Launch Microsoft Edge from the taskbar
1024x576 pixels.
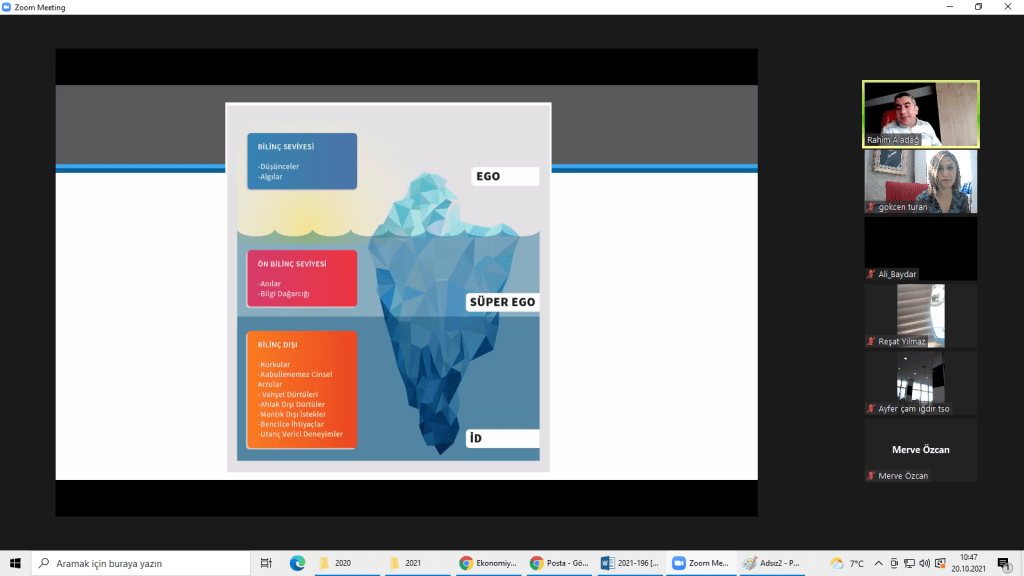point(297,563)
